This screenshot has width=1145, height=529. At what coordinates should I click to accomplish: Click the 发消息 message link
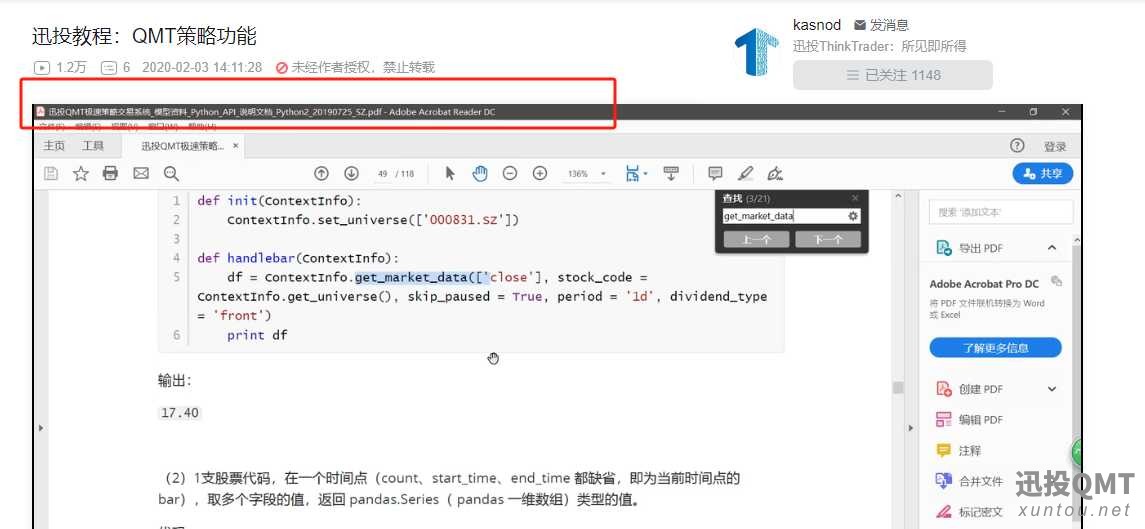pos(881,25)
